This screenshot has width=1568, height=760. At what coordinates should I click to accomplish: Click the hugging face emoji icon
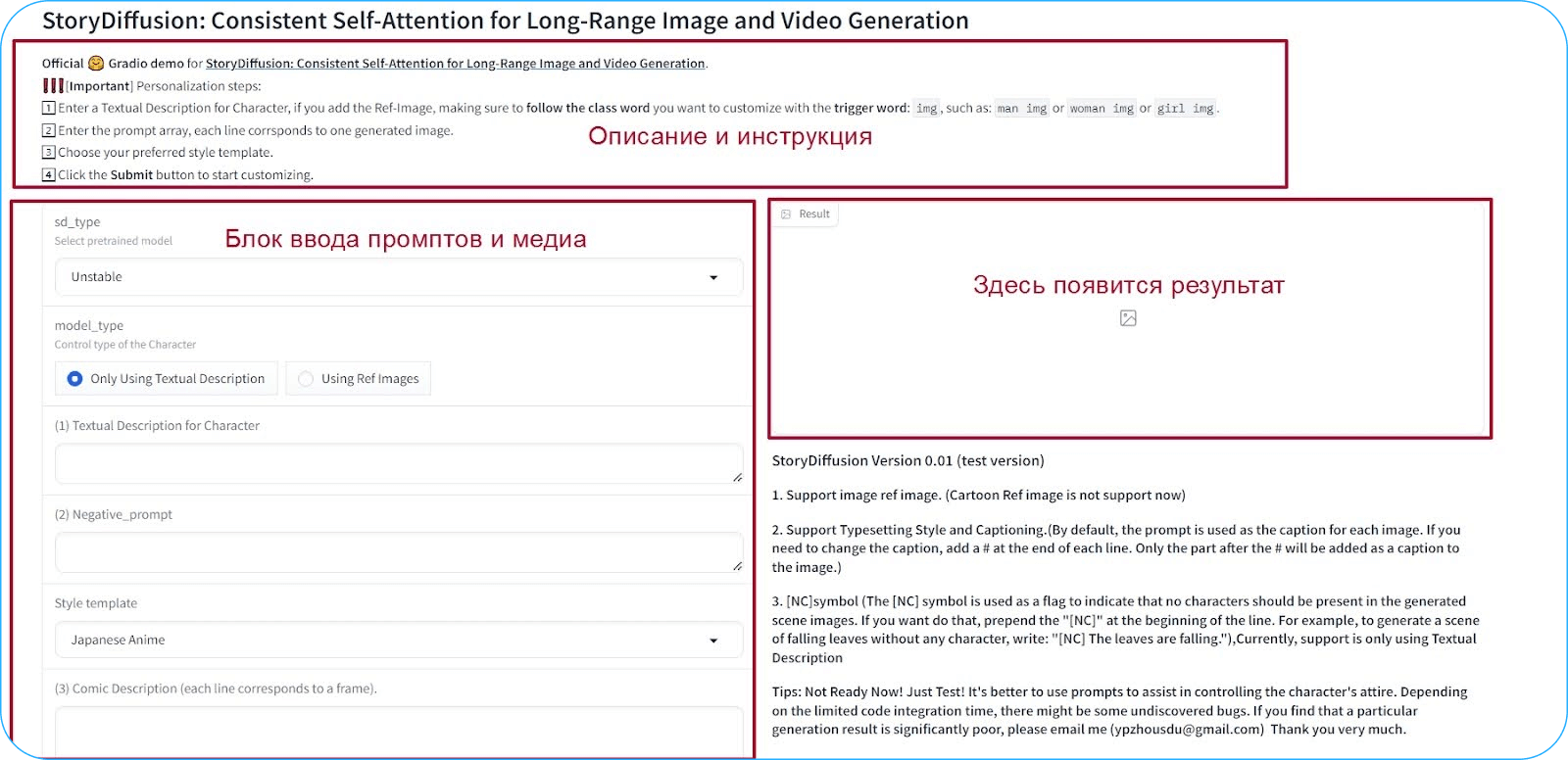tap(96, 64)
